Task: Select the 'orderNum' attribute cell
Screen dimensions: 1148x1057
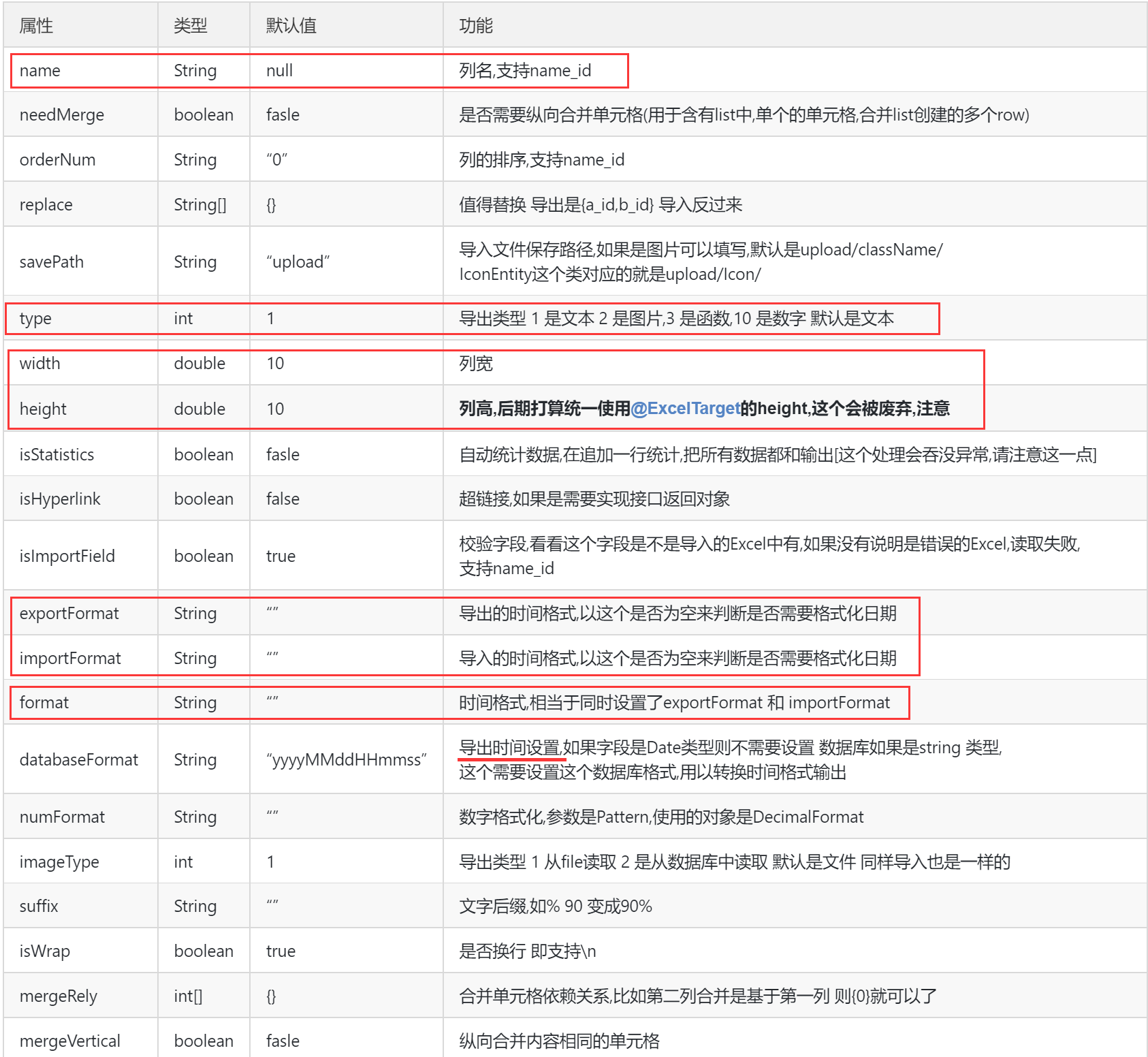Action: pos(80,159)
